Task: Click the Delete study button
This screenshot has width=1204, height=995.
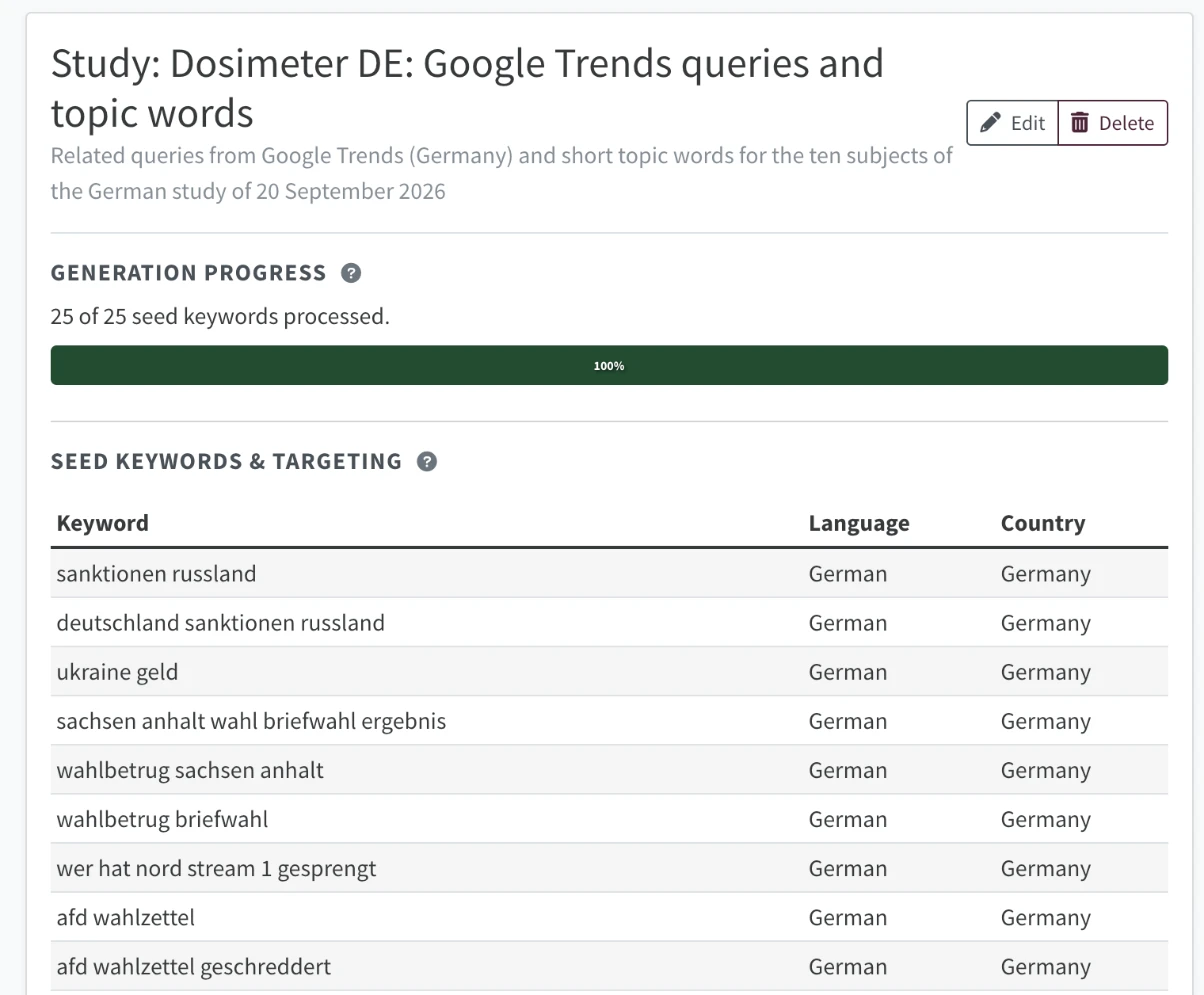Action: [1113, 123]
